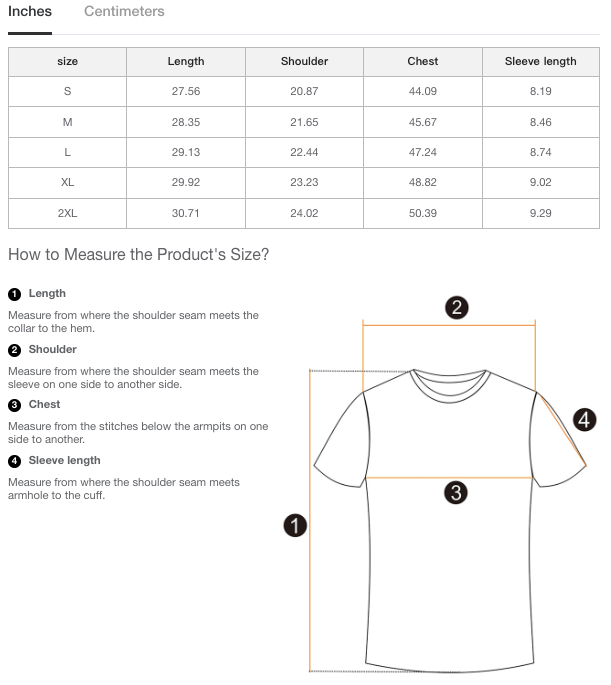This screenshot has width=611, height=685.
Task: Click the Sleeve length column header
Action: [x=540, y=61]
